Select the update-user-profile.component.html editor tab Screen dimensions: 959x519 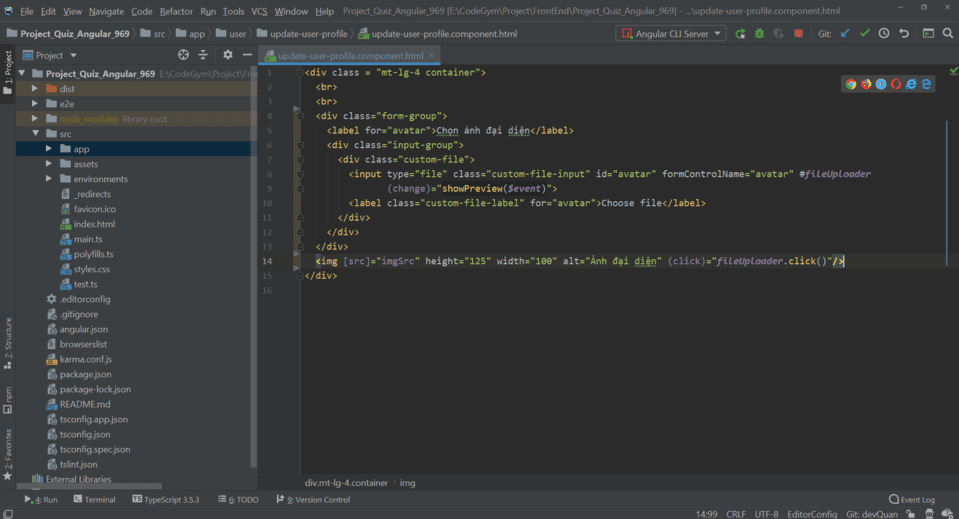point(350,56)
